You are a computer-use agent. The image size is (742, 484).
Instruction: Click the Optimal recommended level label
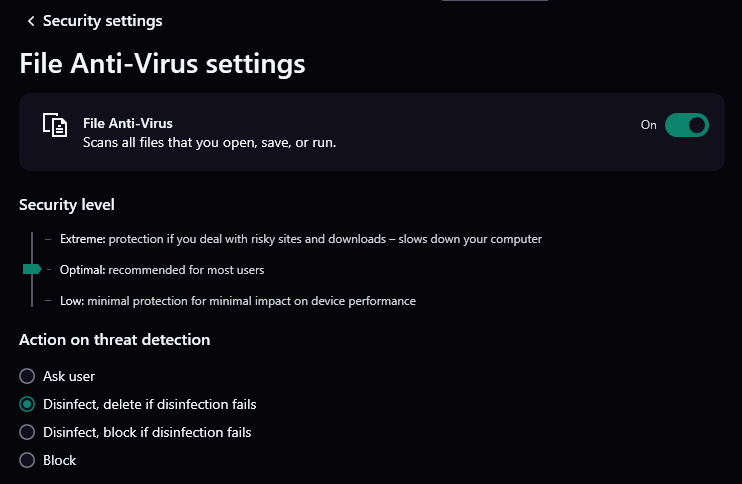(x=162, y=269)
